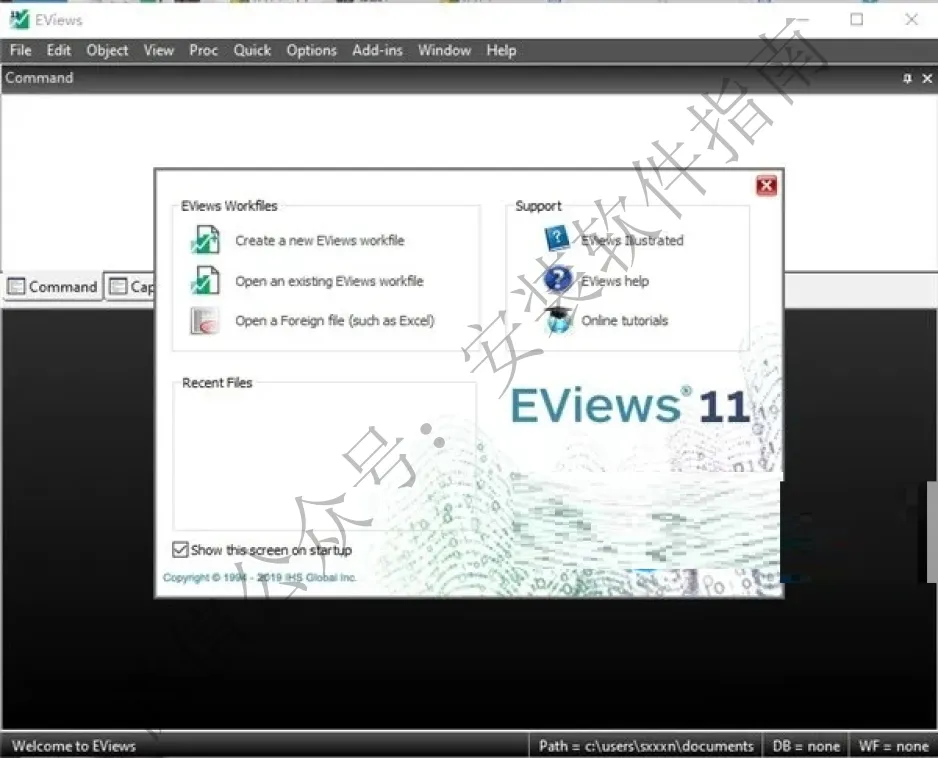Click the WF = none status entry
This screenshot has width=938, height=758.
[x=893, y=746]
